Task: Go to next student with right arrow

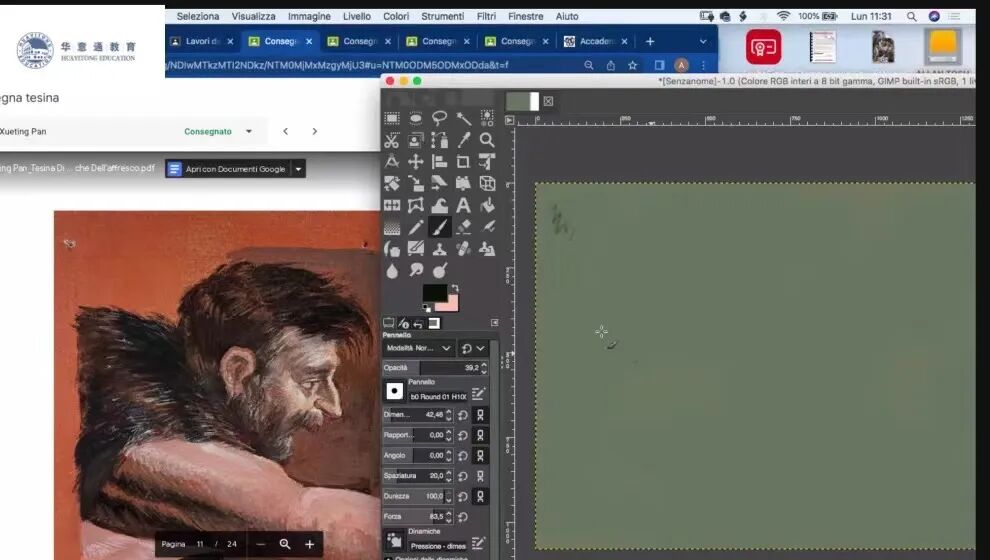Action: (314, 131)
